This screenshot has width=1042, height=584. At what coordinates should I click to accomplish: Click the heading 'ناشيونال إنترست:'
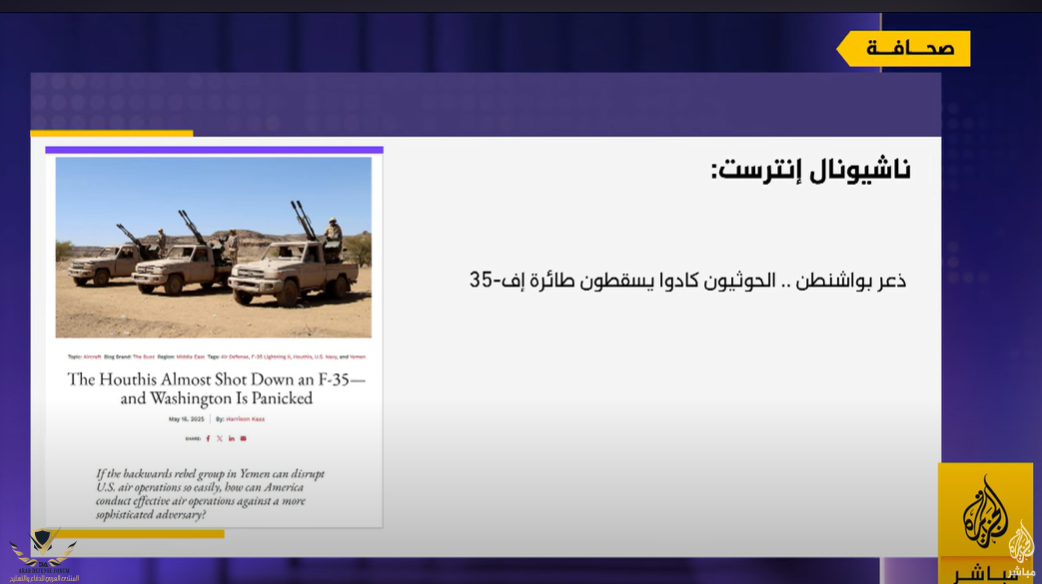click(811, 169)
